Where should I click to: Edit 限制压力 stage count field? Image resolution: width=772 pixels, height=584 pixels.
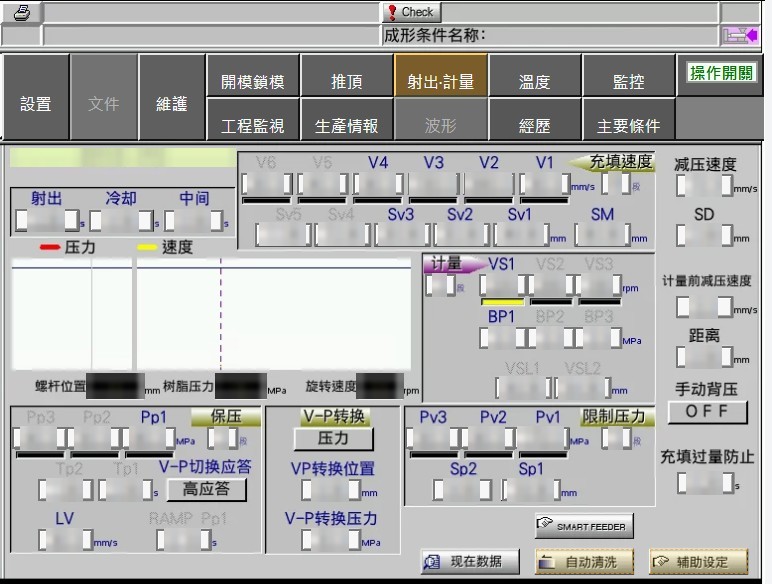pos(616,438)
